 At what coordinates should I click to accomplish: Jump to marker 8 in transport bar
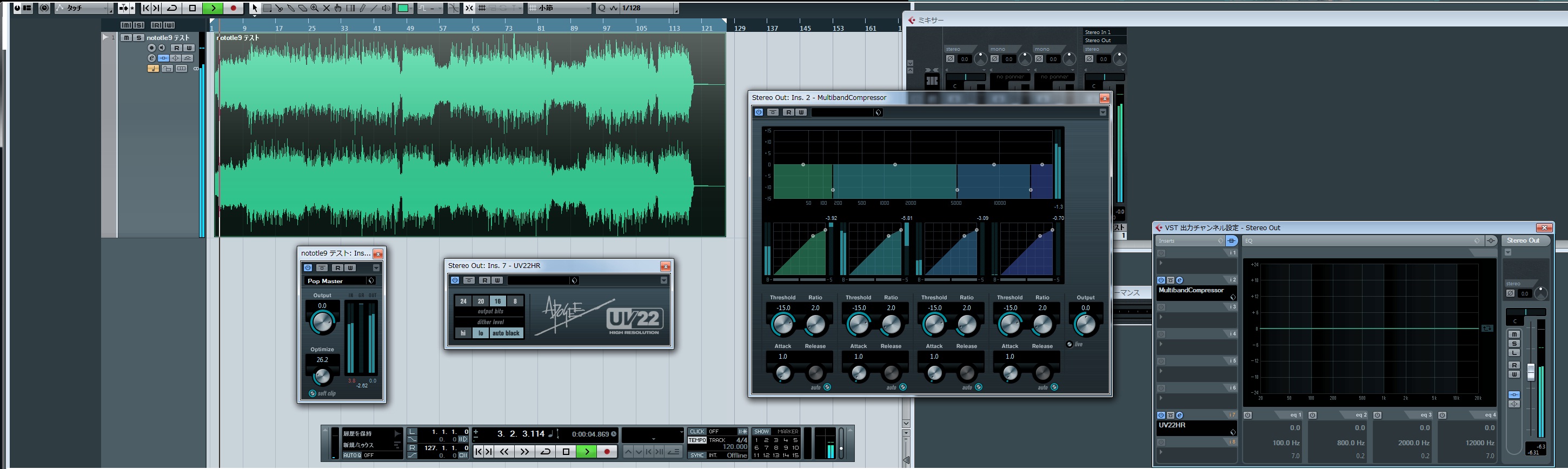pyautogui.click(x=776, y=448)
